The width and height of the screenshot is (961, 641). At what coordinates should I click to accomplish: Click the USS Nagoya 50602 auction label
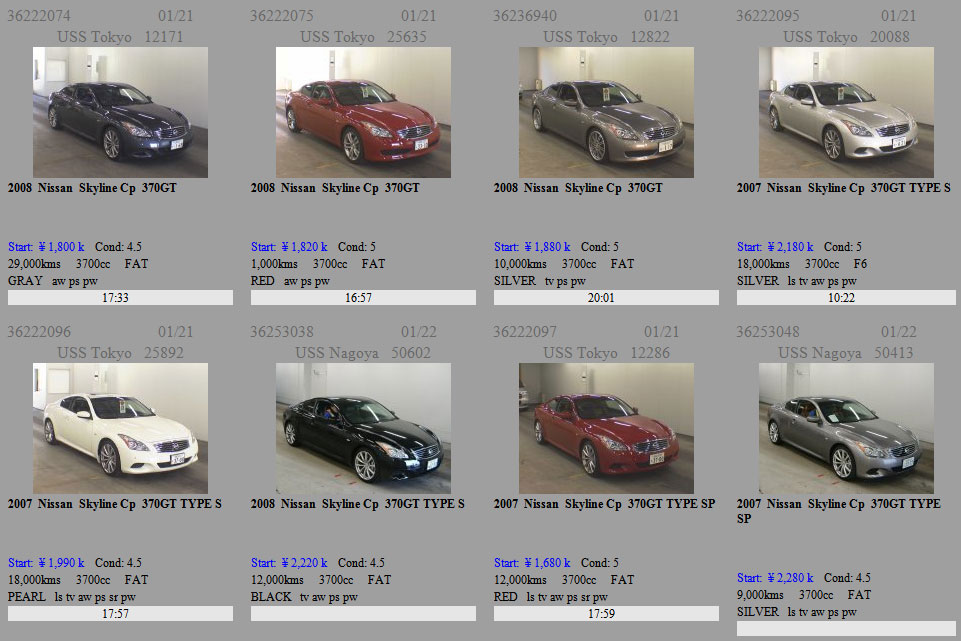[x=363, y=354]
